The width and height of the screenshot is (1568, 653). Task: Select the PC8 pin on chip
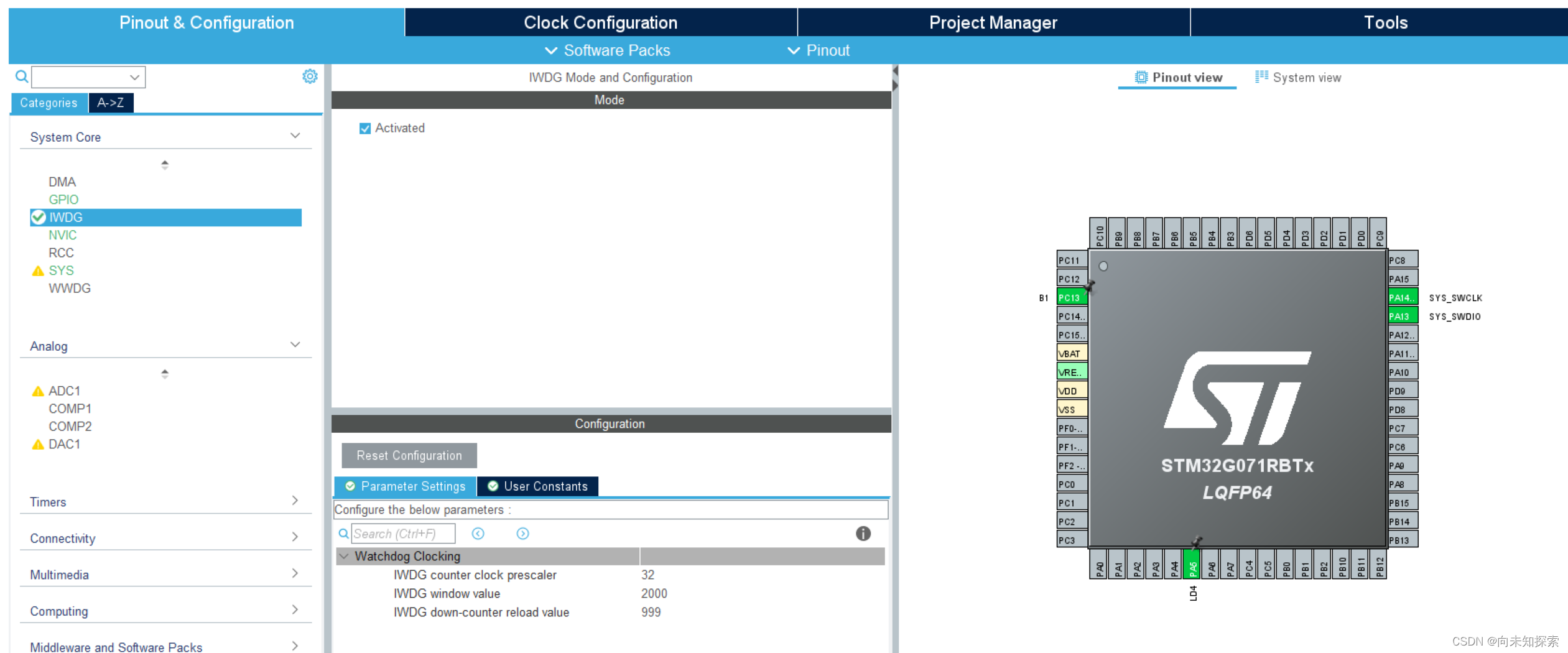(x=1403, y=260)
